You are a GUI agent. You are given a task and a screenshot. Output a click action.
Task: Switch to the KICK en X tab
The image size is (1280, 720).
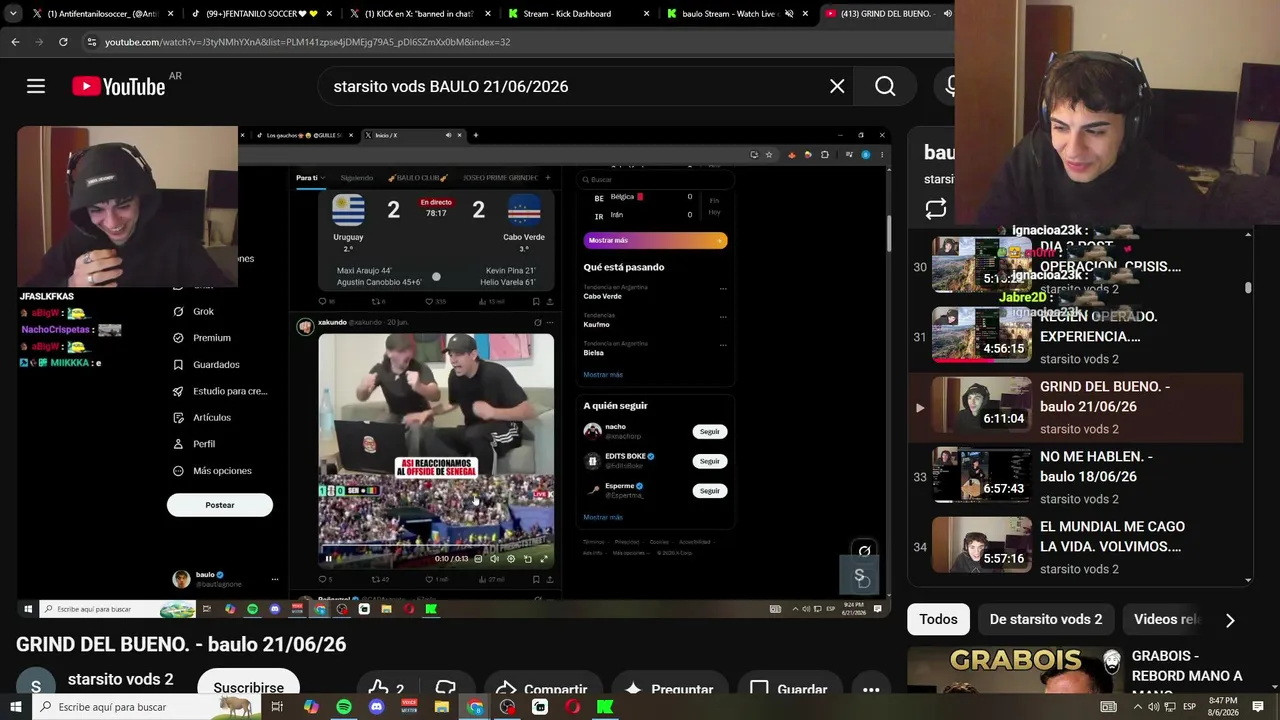(x=420, y=14)
